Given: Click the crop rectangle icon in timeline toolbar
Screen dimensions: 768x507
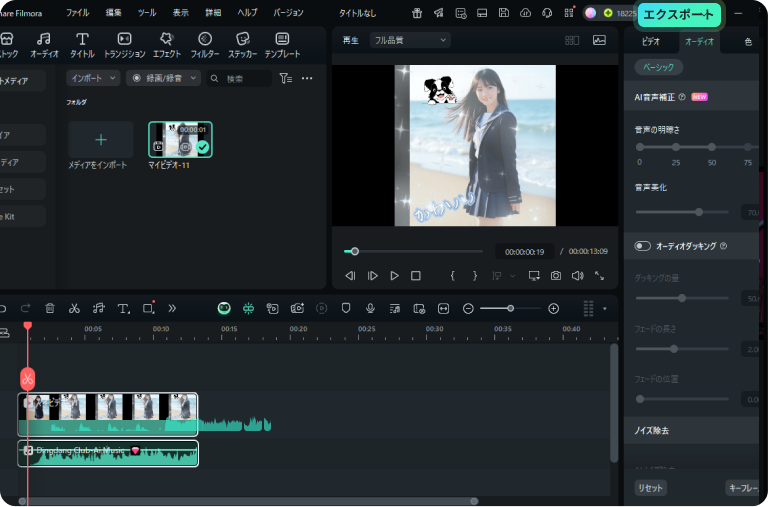Looking at the screenshot, I should point(148,308).
